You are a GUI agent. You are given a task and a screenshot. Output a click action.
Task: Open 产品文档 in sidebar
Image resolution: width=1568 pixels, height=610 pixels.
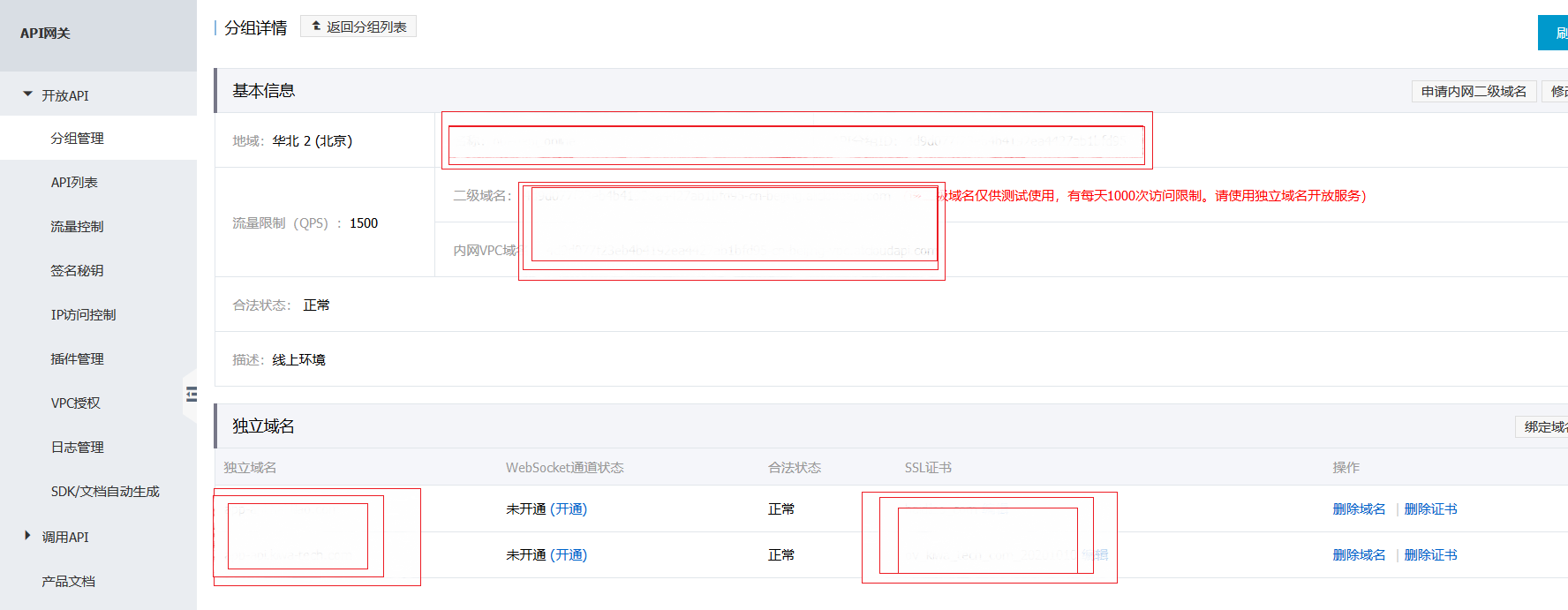69,582
